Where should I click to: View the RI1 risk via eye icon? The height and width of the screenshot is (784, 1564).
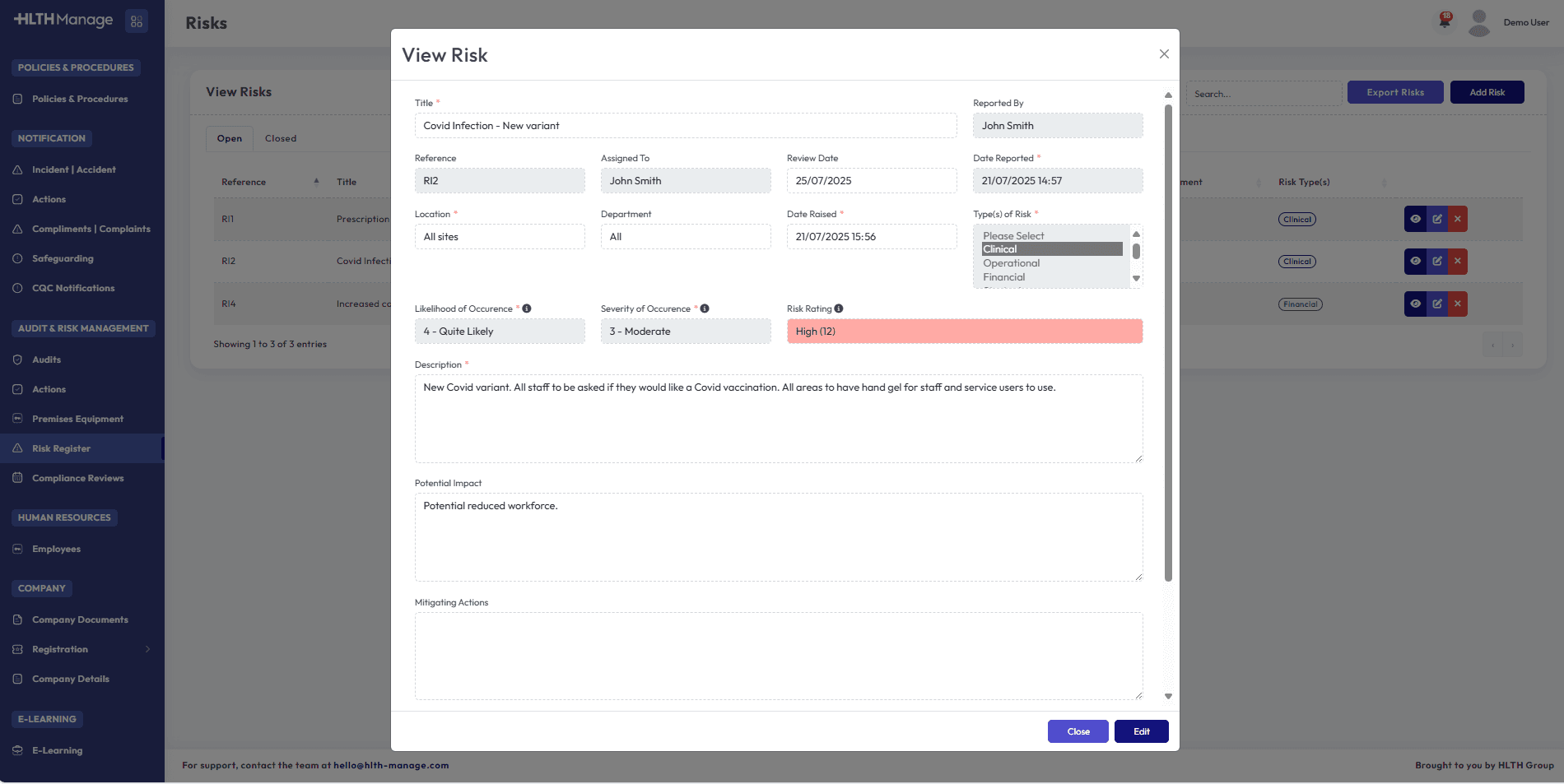1415,219
